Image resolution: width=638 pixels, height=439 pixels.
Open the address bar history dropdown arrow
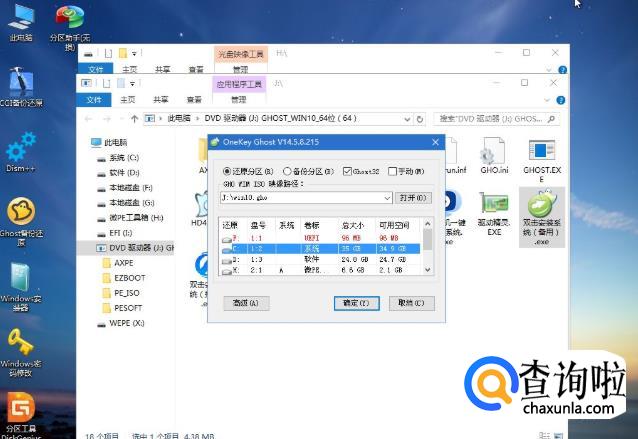pos(407,119)
